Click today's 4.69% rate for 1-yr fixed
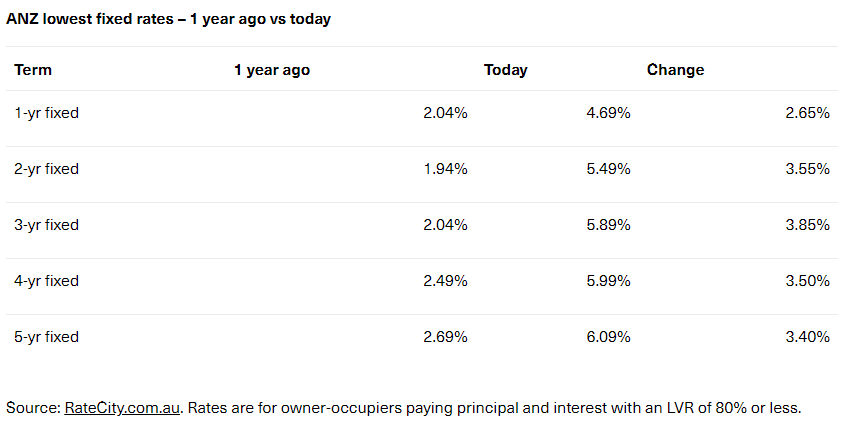Image resolution: width=856 pixels, height=430 pixels. click(608, 113)
